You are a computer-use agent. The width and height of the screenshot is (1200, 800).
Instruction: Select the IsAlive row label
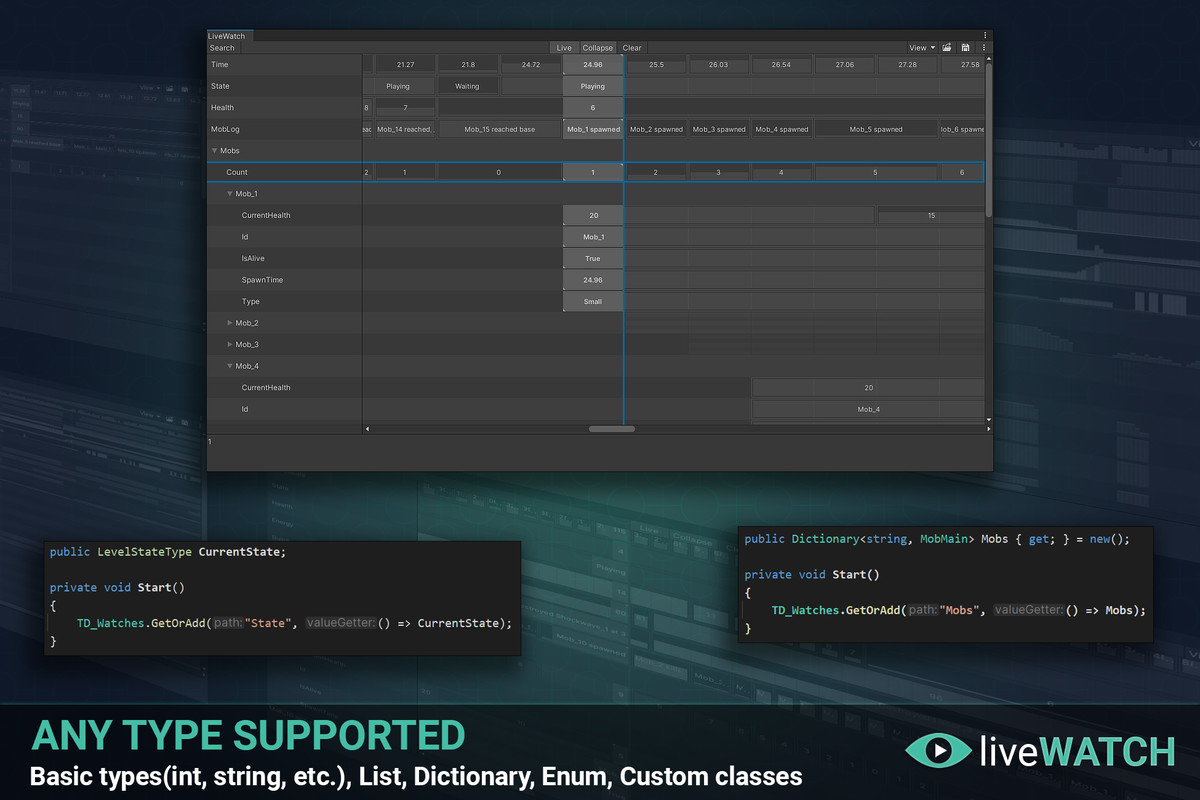pyautogui.click(x=253, y=258)
